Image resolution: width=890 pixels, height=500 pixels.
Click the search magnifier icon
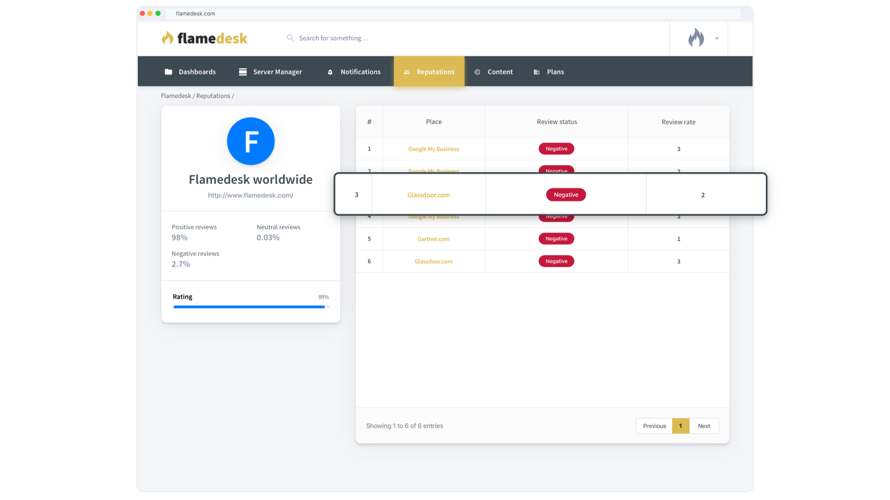coord(290,38)
